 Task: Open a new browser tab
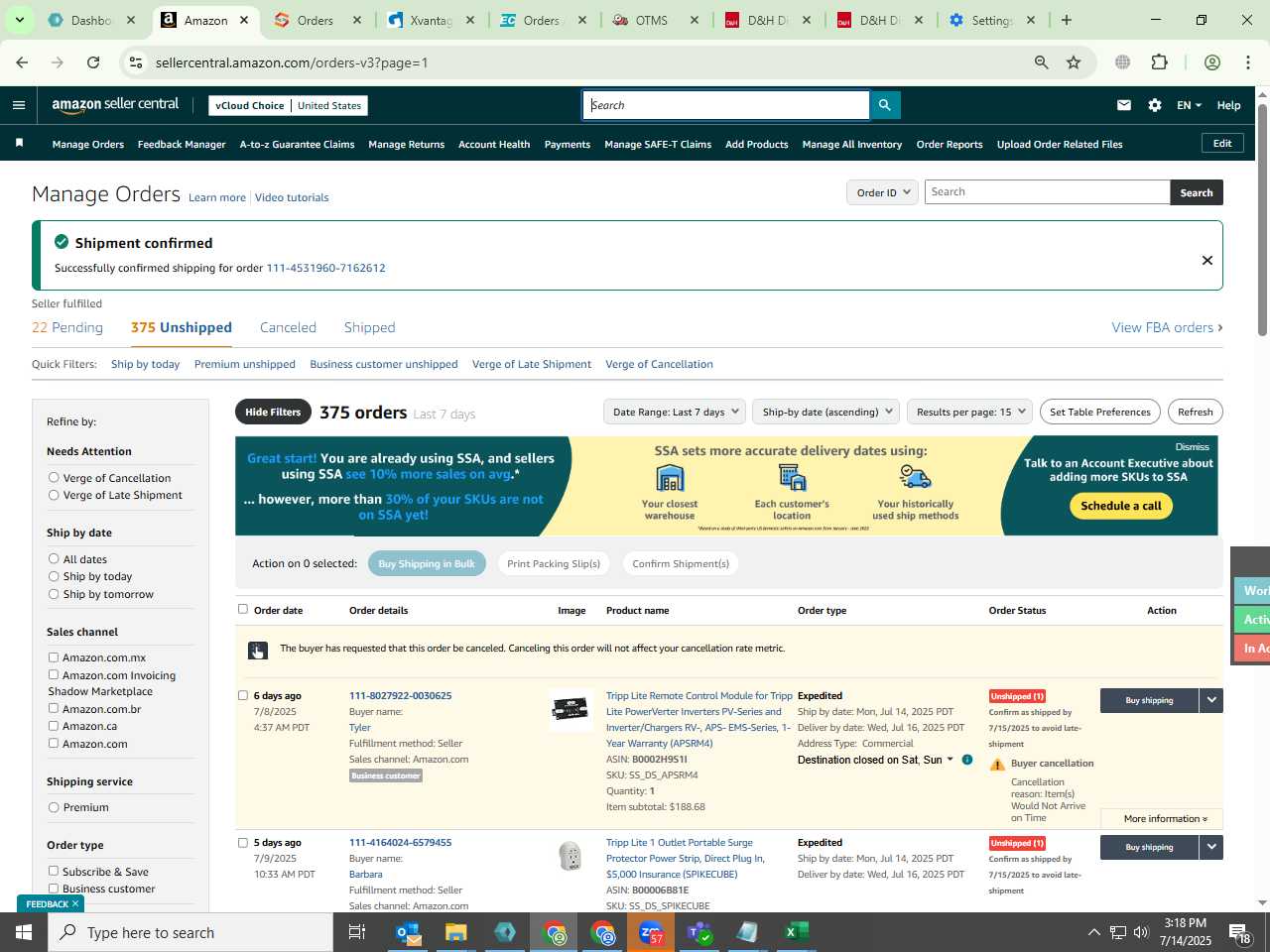pyautogui.click(x=1067, y=20)
